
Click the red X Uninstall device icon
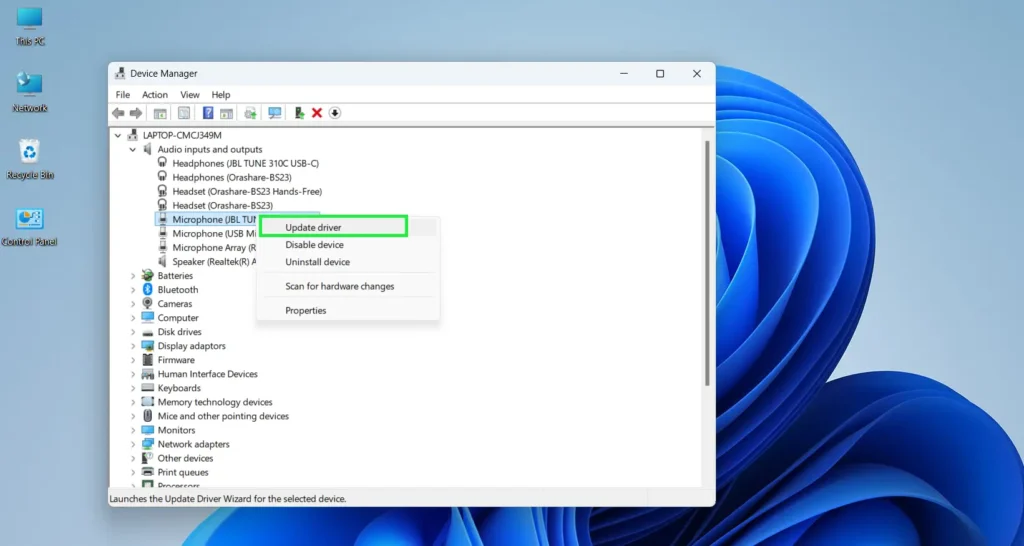click(317, 113)
